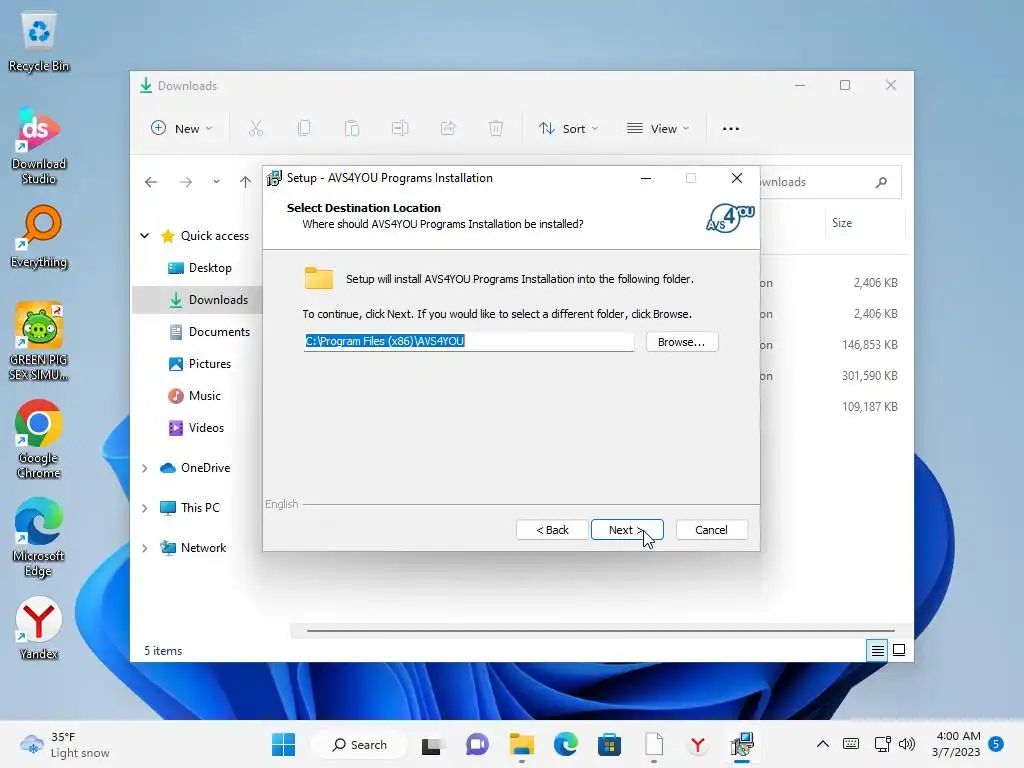Viewport: 1024px width, 768px height.
Task: Click the Copy icon in Explorer toolbar
Action: pyautogui.click(x=304, y=129)
